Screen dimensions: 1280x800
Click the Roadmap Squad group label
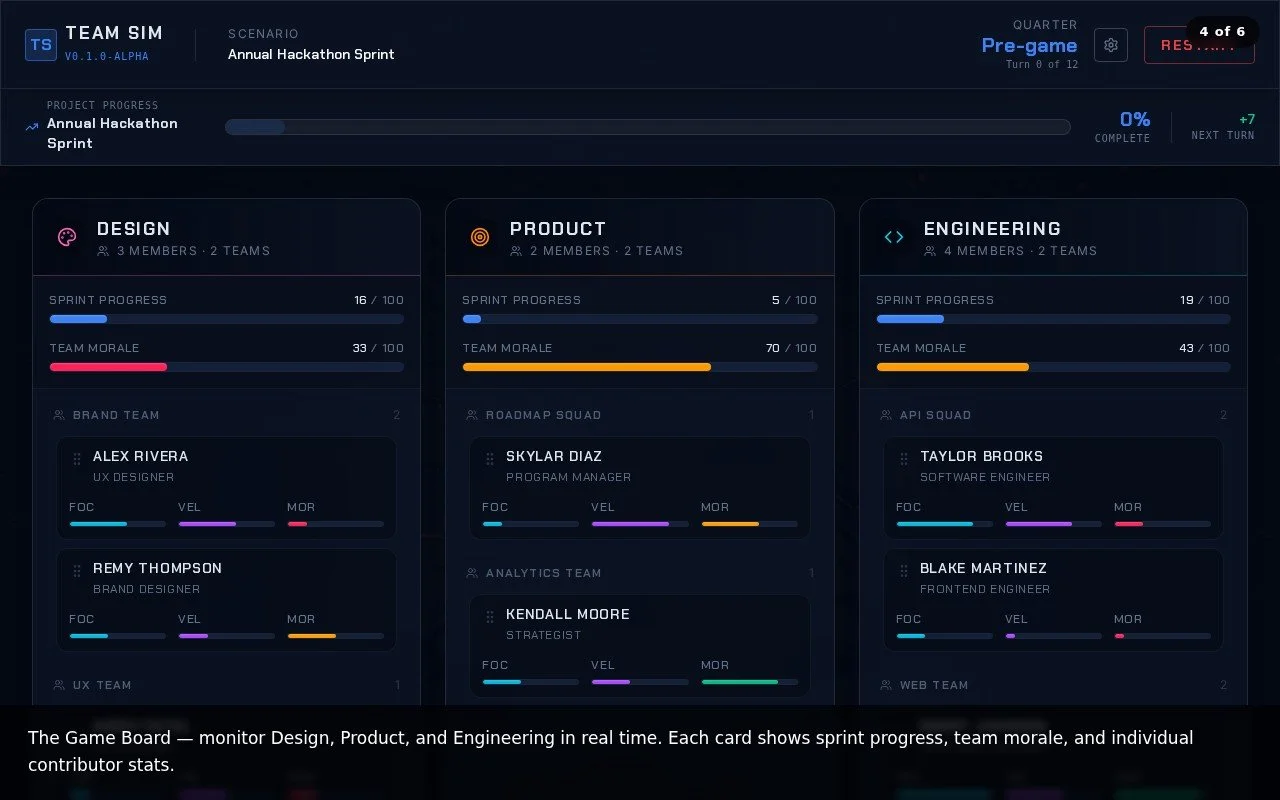click(x=544, y=415)
